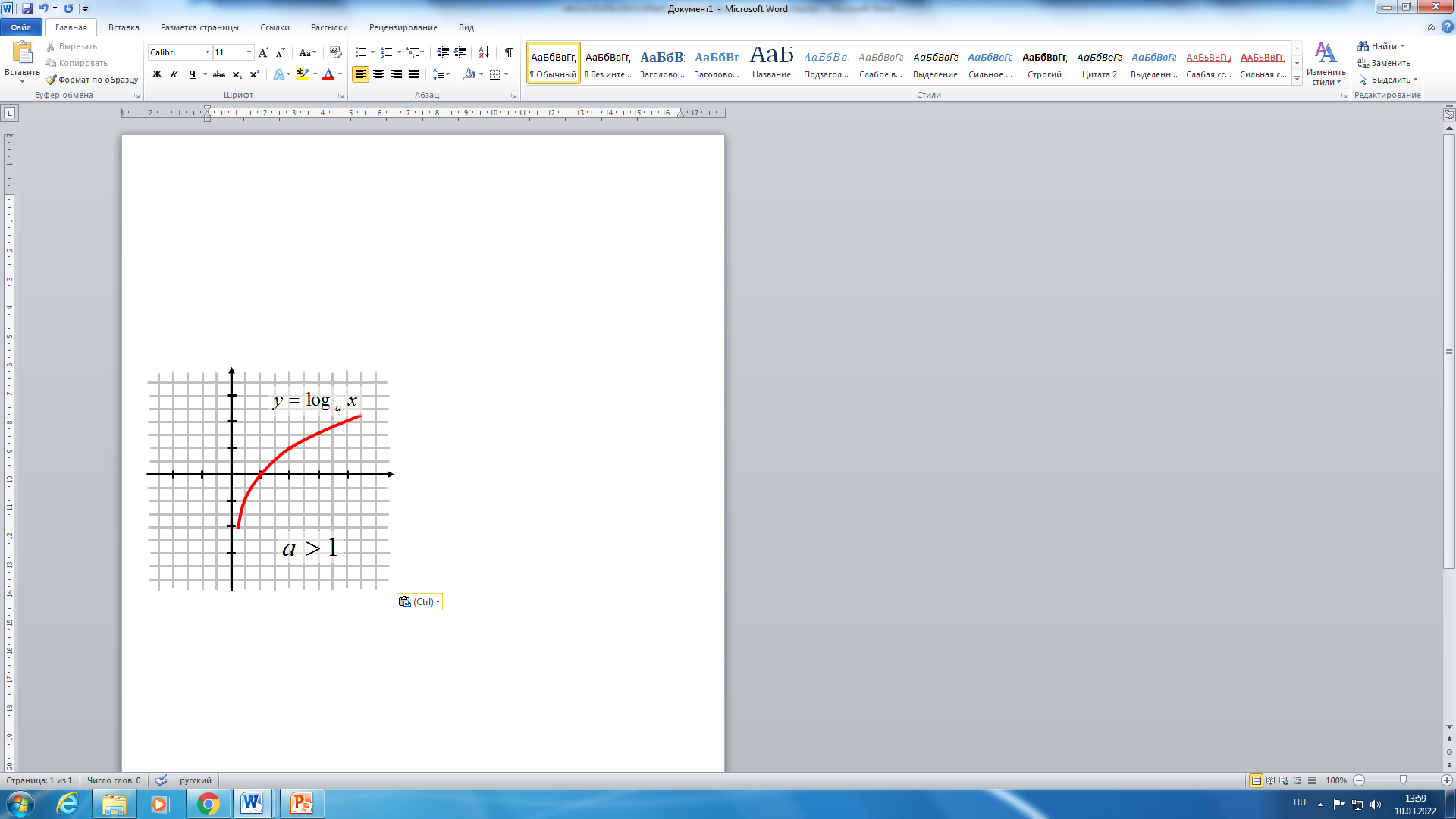The image size is (1456, 819).
Task: Expand the Calibri font name dropdown
Action: click(x=207, y=52)
